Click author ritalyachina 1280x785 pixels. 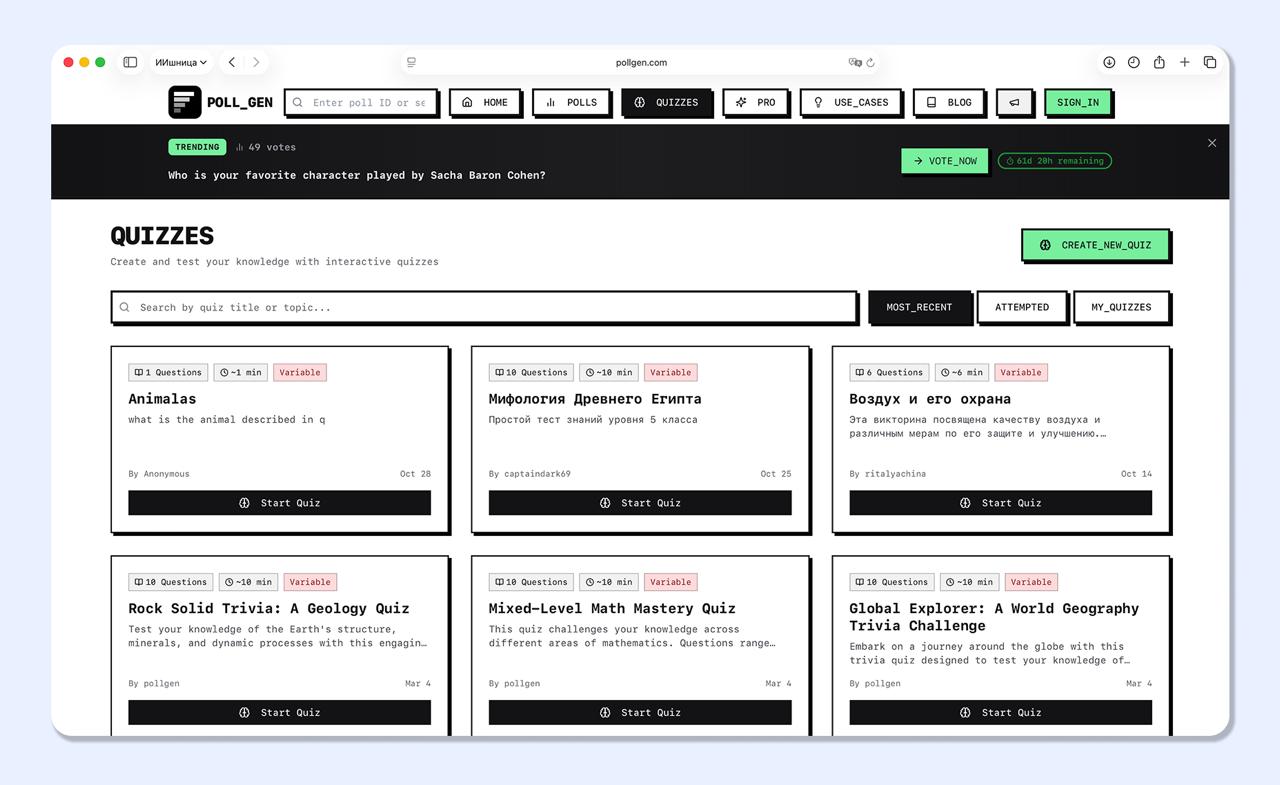[x=896, y=474]
